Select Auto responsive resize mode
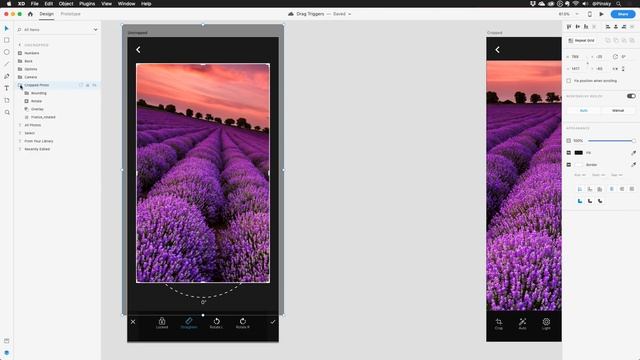The width and height of the screenshot is (640, 360). [584, 111]
